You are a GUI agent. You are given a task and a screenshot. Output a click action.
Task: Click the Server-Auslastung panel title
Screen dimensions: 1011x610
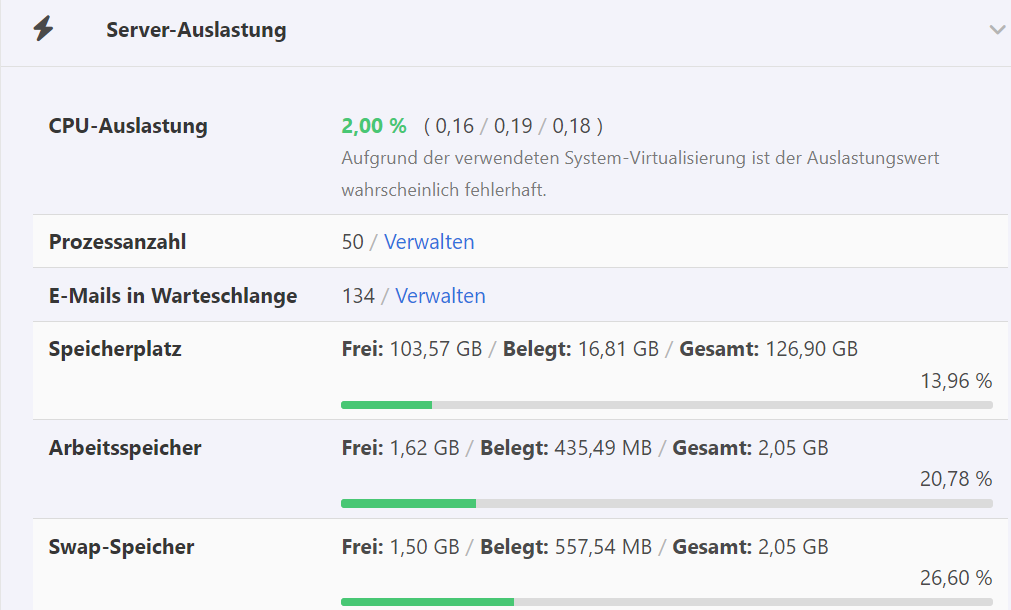click(196, 30)
